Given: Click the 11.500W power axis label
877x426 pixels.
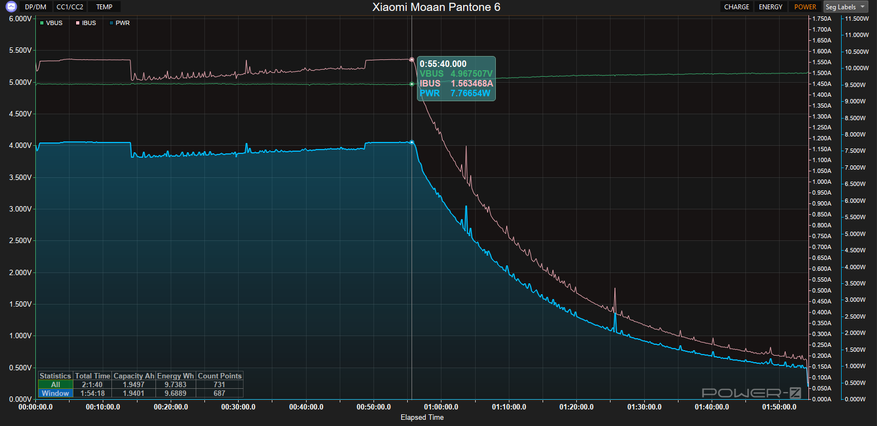Looking at the screenshot, I should (x=857, y=18).
